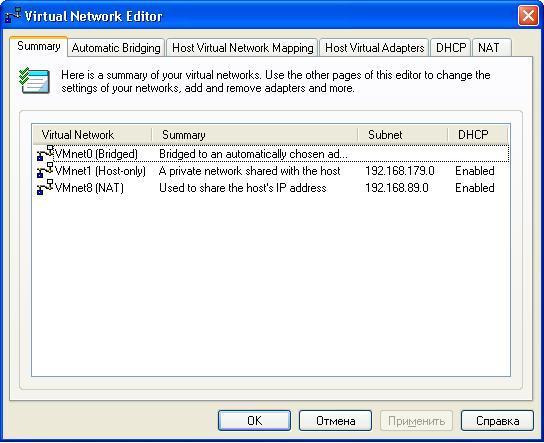This screenshot has height=443, width=544.
Task: Sort by Subnet column header
Action: pos(403,135)
